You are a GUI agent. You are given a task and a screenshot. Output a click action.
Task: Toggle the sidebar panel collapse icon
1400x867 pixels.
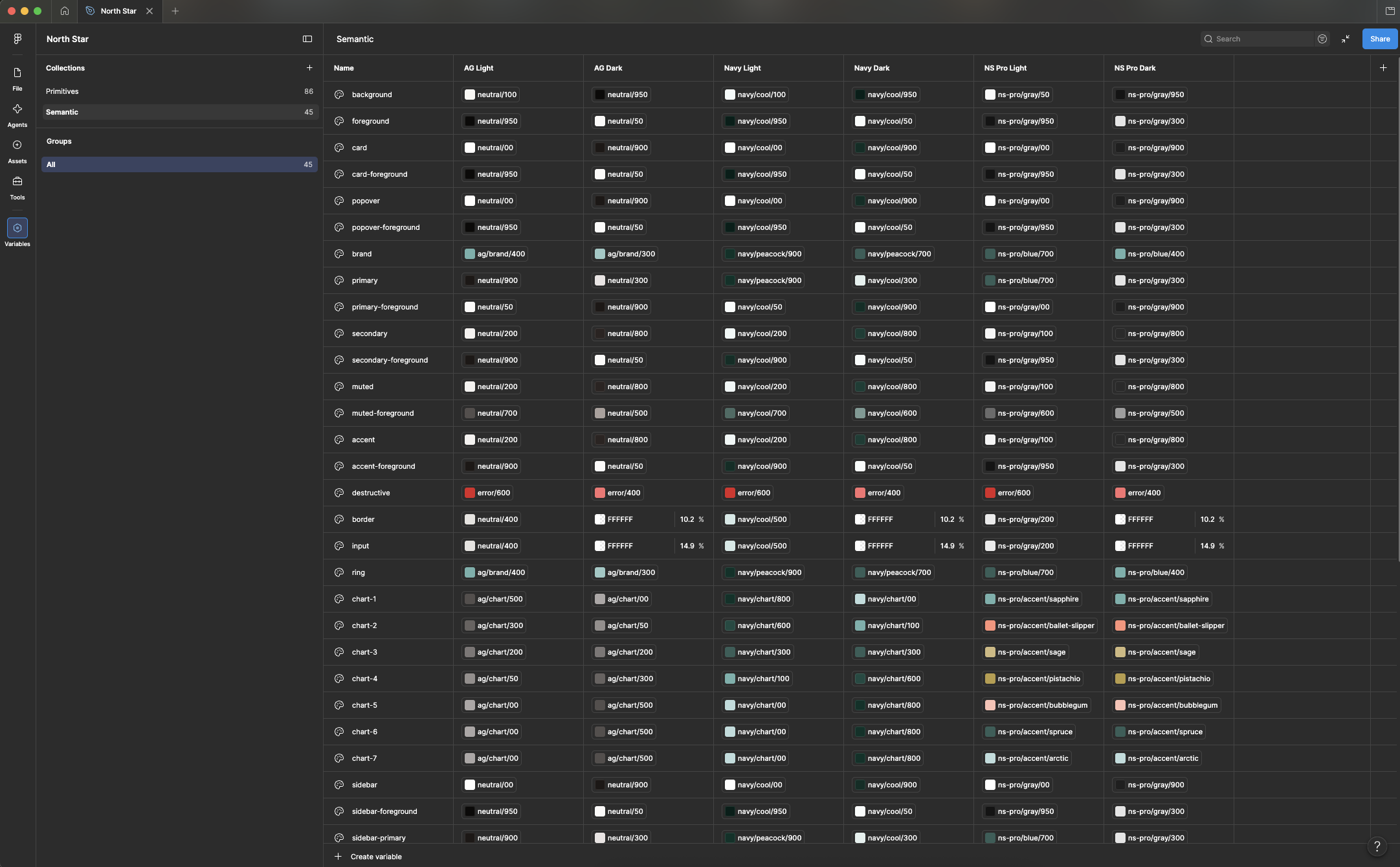point(307,39)
